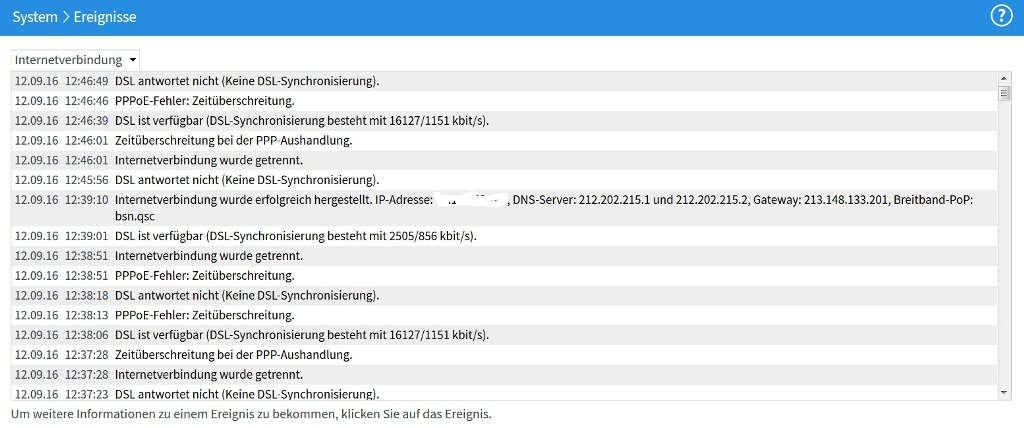
Task: Select the PPPoE-Fehler event at 12:46:46
Action: [204, 101]
